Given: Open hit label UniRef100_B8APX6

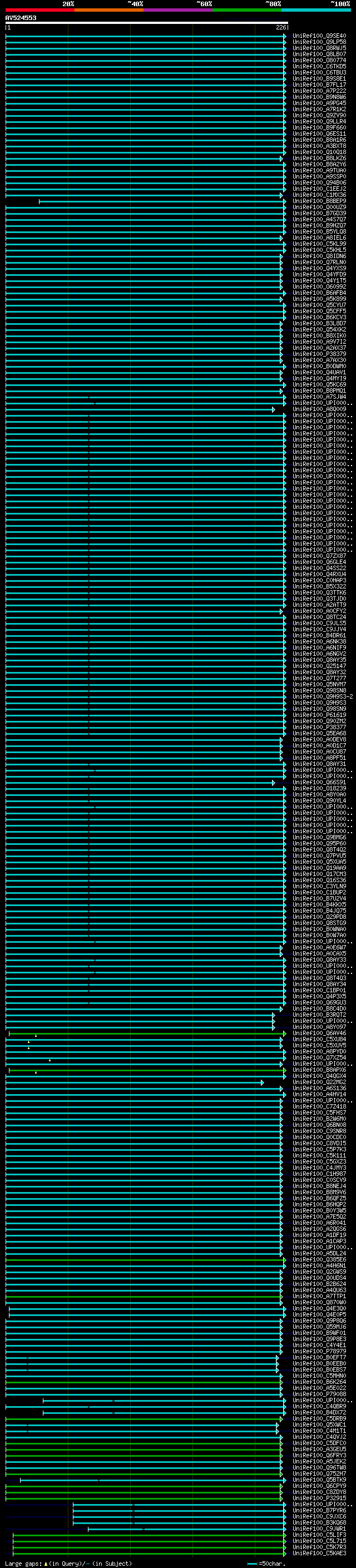Looking at the screenshot, I should (319, 1070).
